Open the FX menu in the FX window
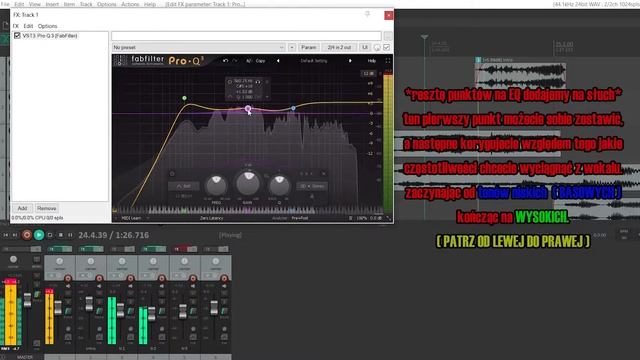Viewport: 640px width, 360px height. point(16,26)
